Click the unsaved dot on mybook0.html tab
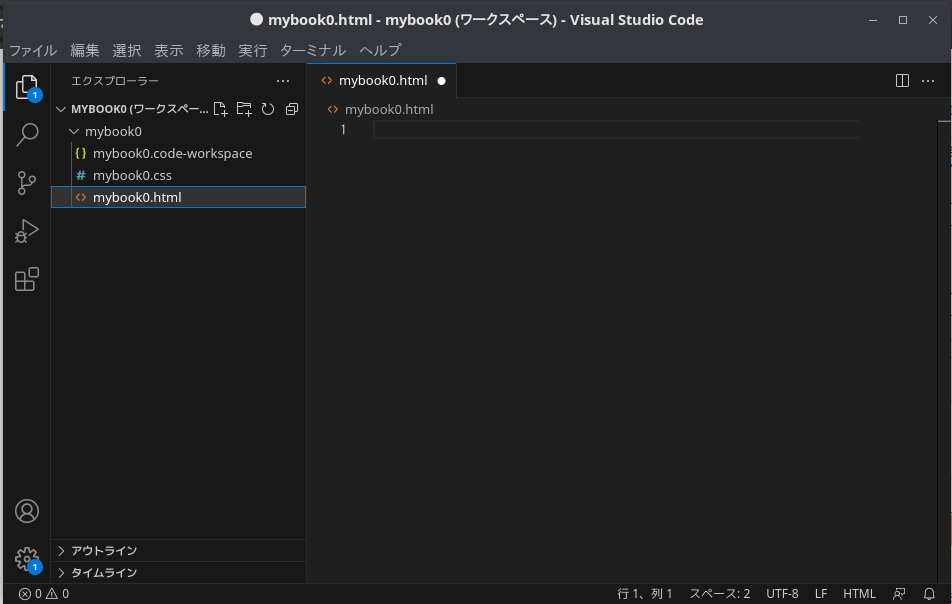952x604 pixels. click(x=441, y=81)
